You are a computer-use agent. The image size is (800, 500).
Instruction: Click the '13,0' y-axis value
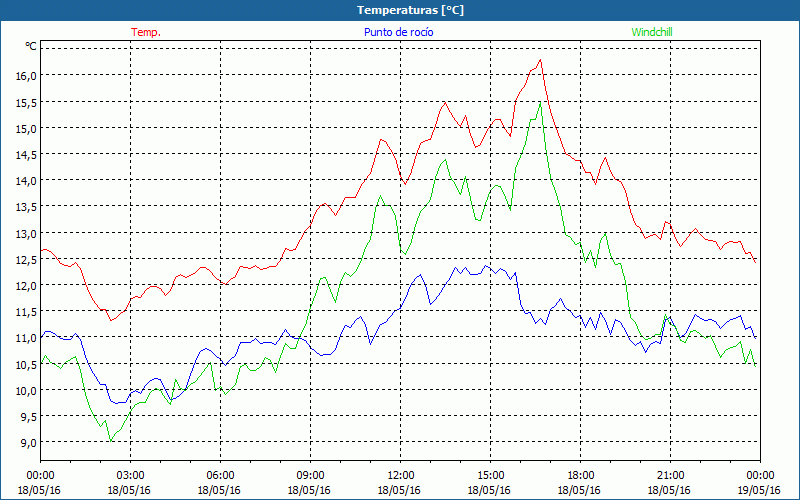tap(27, 233)
